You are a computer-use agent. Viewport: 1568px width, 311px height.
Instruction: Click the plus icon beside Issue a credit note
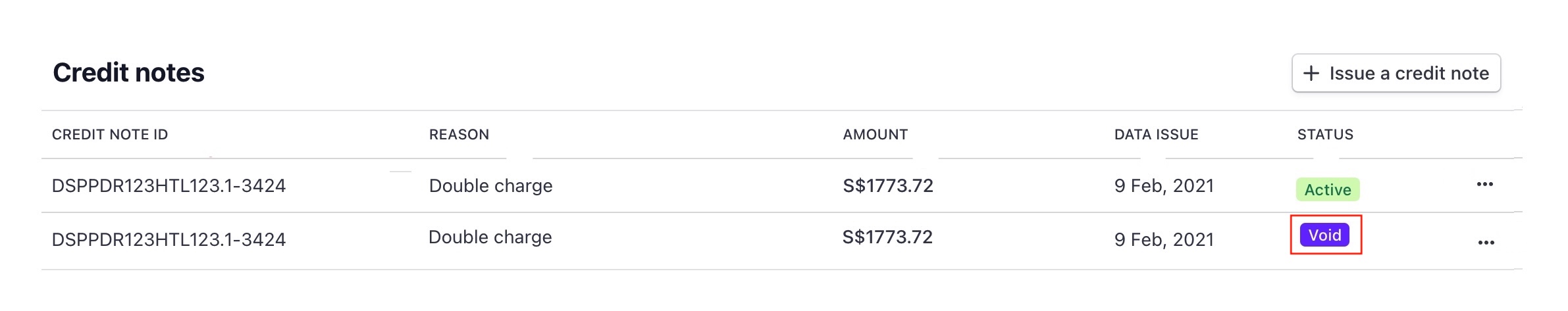click(1311, 73)
